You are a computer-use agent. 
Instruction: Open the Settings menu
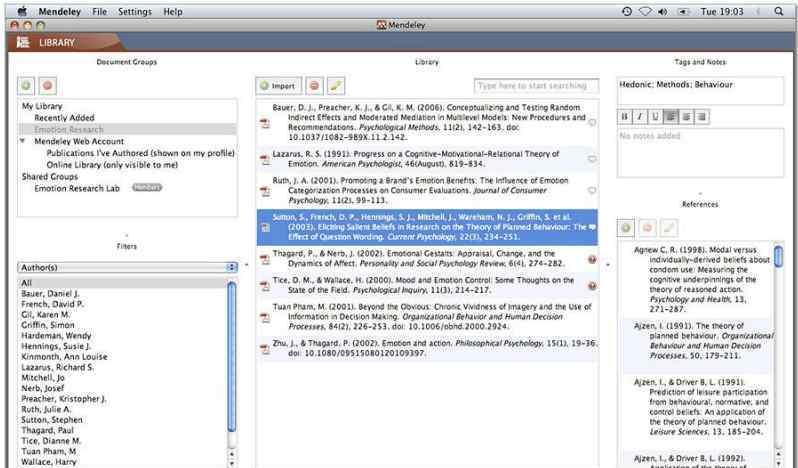point(135,11)
